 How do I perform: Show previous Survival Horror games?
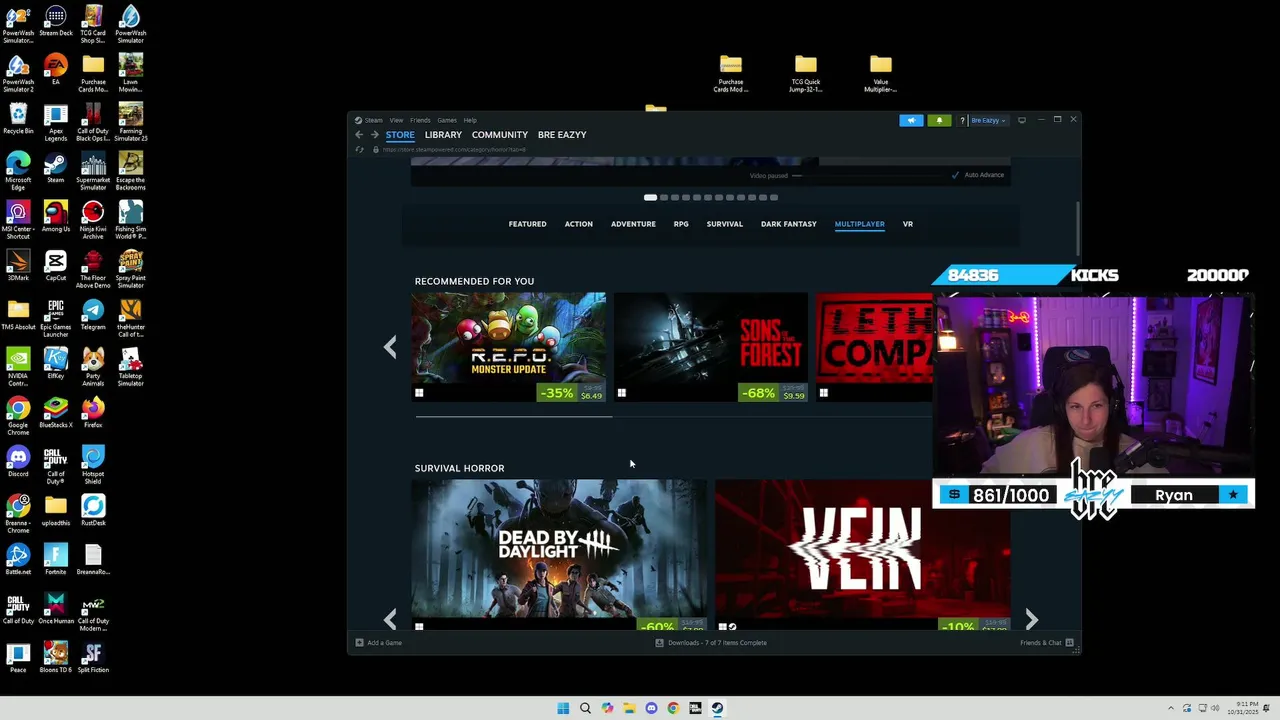[x=390, y=619]
